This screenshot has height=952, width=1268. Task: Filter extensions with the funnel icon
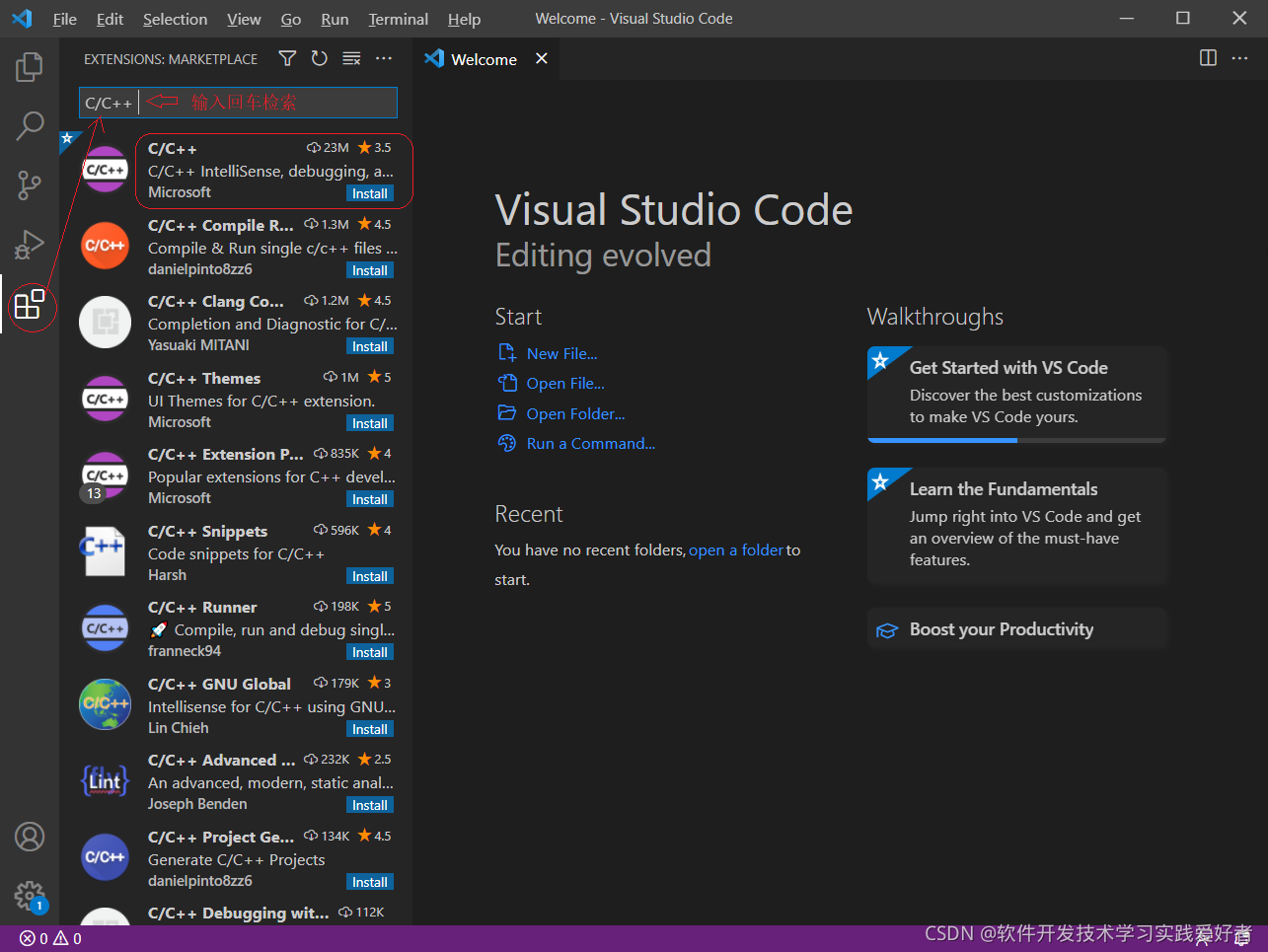[x=287, y=59]
